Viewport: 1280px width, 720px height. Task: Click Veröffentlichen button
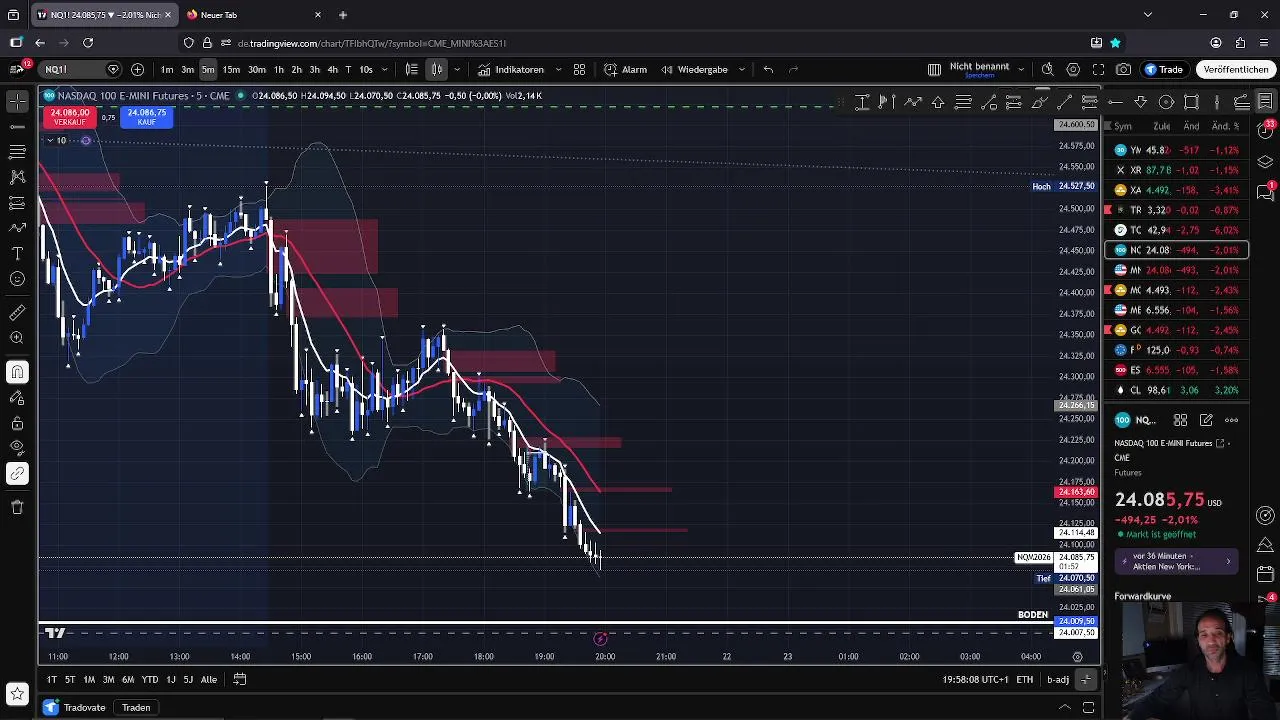[1236, 69]
